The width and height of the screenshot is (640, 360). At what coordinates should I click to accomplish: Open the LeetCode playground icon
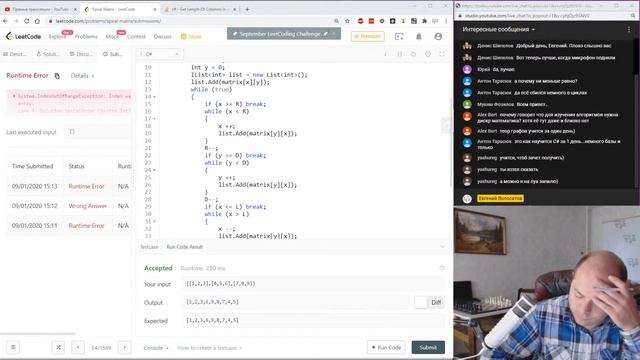[399, 36]
